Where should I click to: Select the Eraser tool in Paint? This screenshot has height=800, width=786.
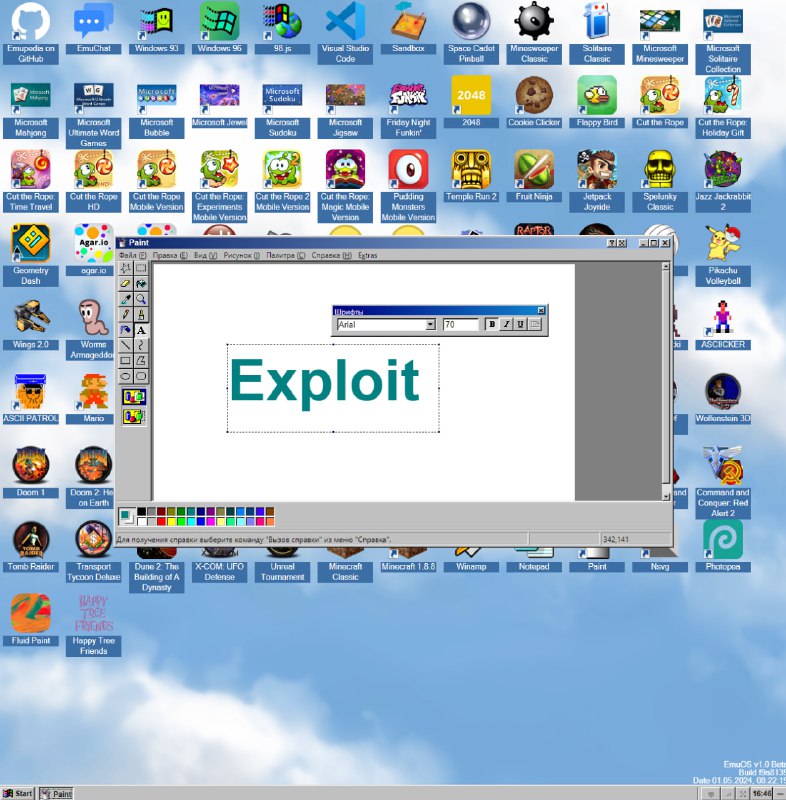point(126,284)
